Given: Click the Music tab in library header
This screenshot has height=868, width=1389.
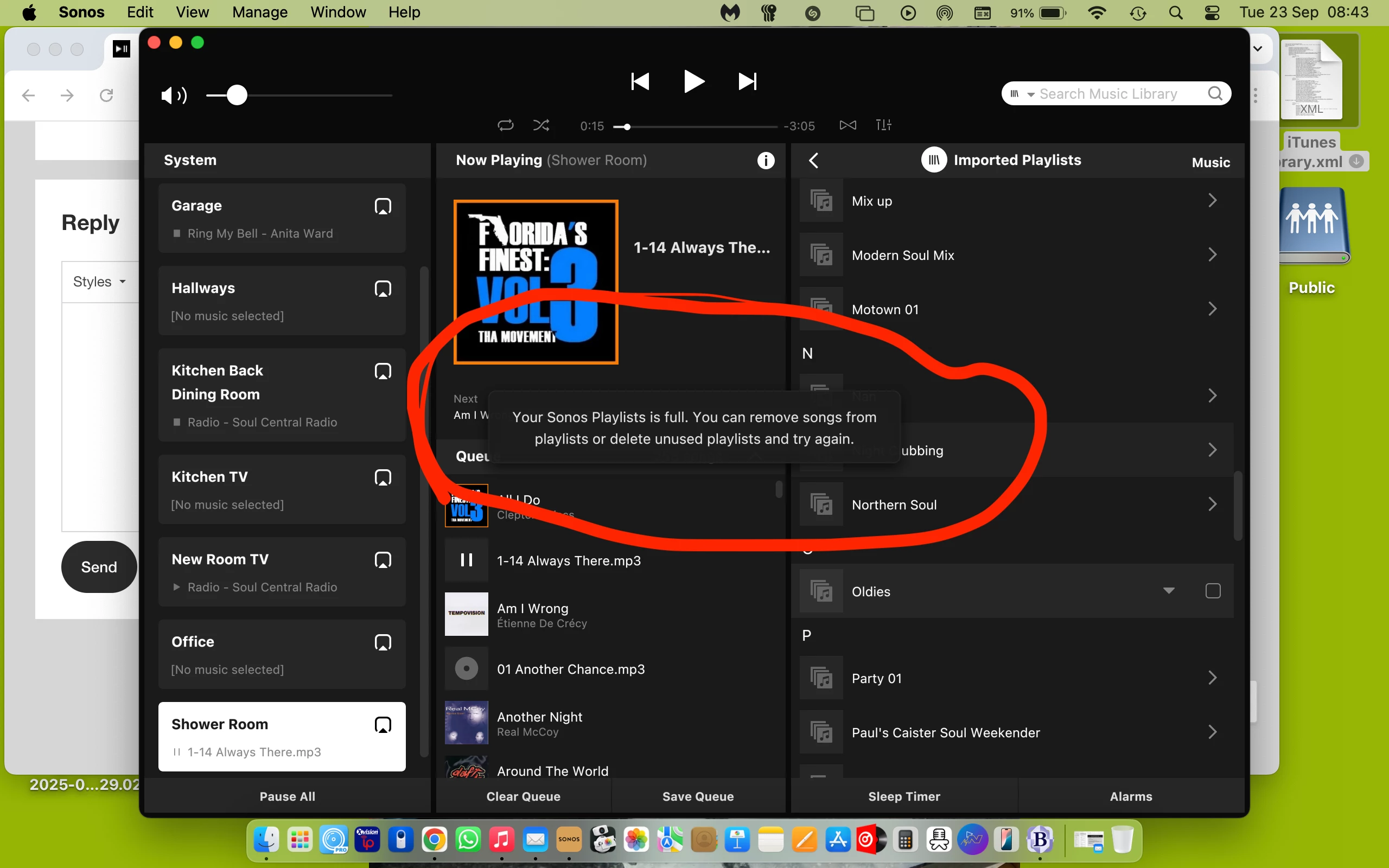Looking at the screenshot, I should 1210,162.
